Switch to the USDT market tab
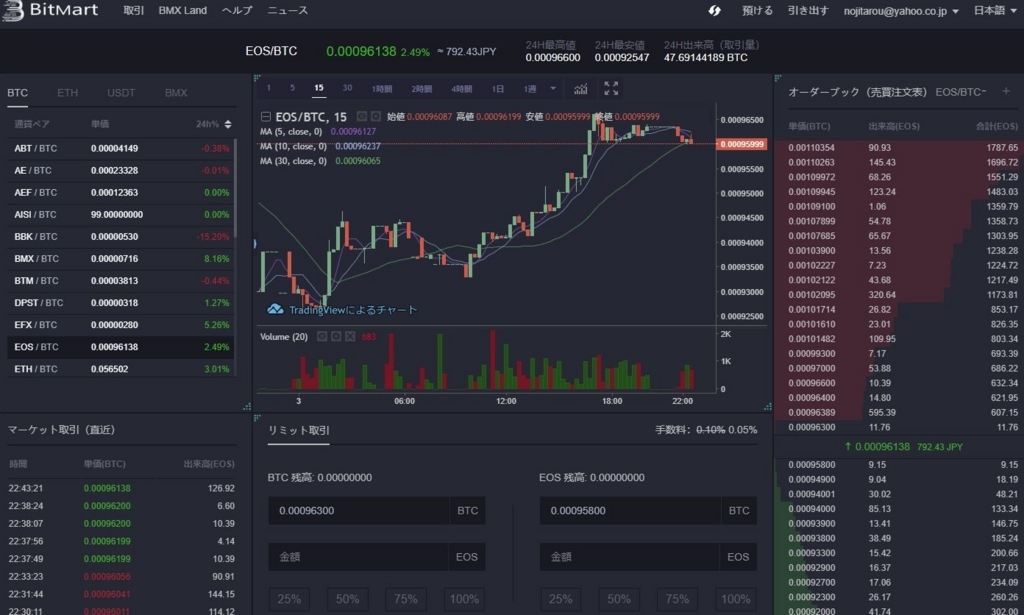 click(121, 93)
